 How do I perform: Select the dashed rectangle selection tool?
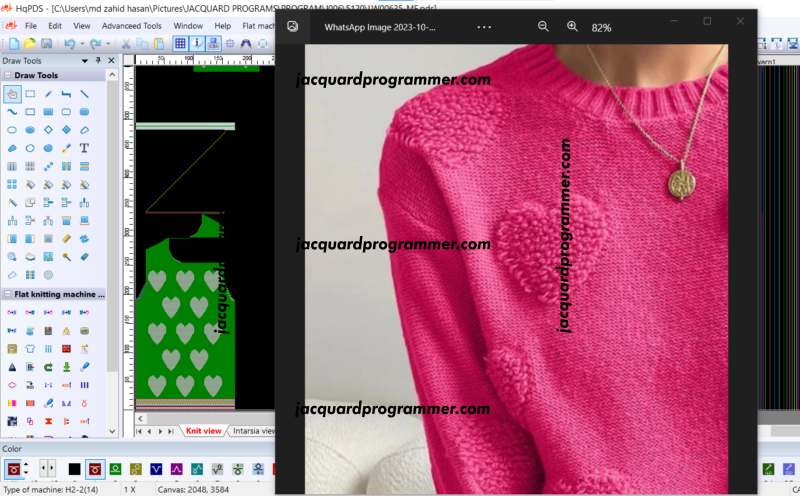[30, 94]
